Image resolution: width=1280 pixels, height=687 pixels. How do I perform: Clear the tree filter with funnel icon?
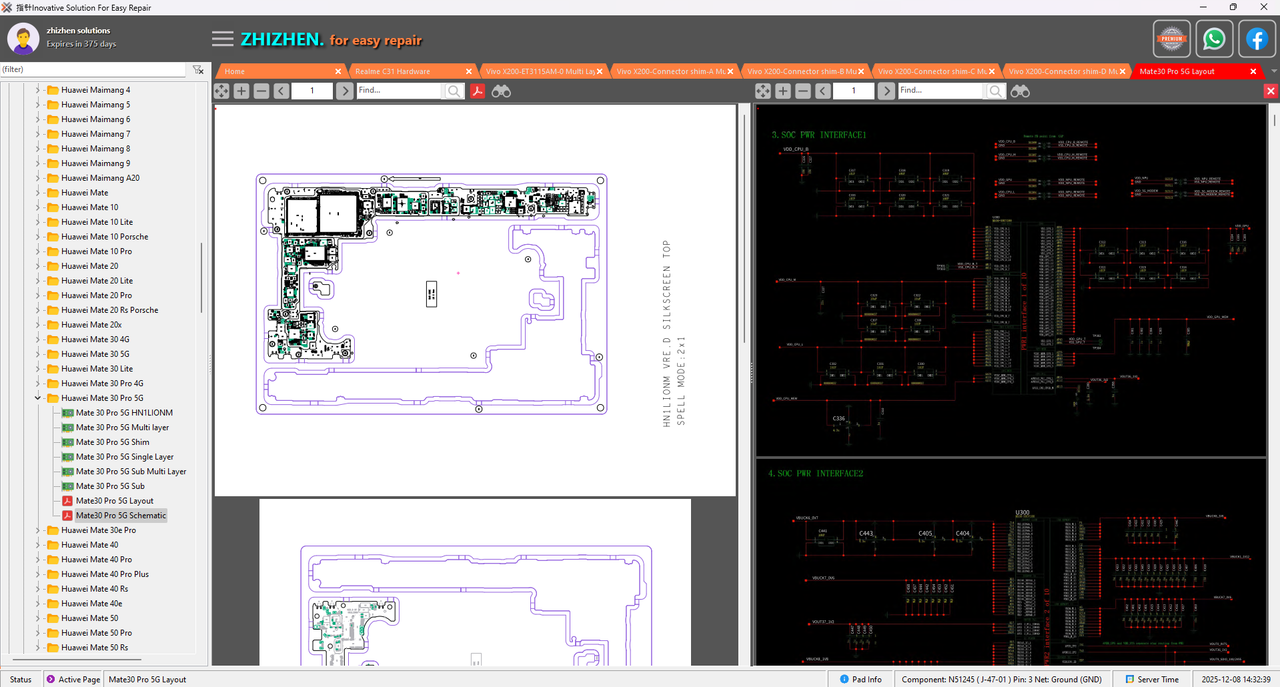(x=198, y=70)
